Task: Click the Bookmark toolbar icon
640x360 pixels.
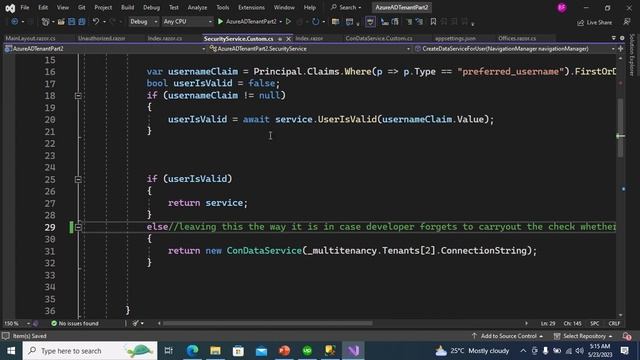Action: click(433, 22)
